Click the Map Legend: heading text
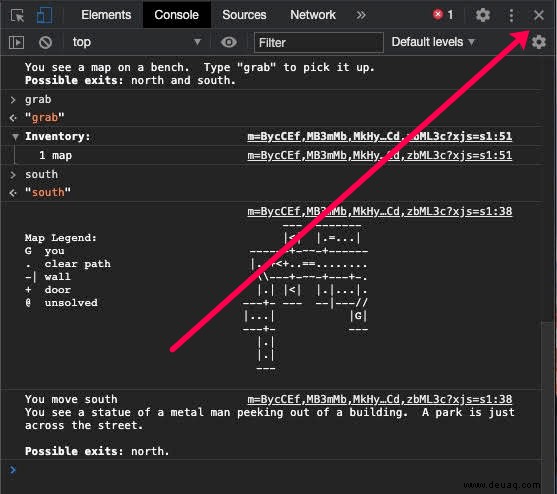This screenshot has height=494, width=557. click(60, 238)
